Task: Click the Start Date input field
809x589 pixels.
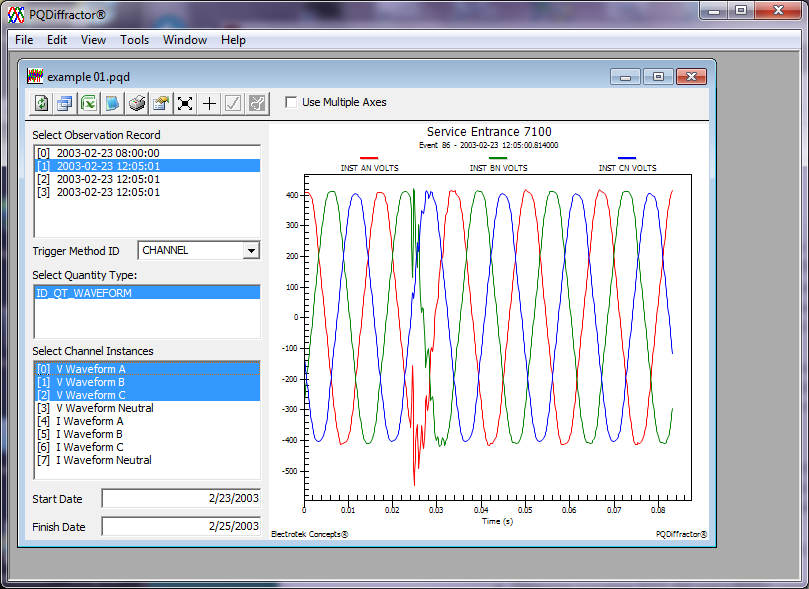Action: (x=181, y=498)
